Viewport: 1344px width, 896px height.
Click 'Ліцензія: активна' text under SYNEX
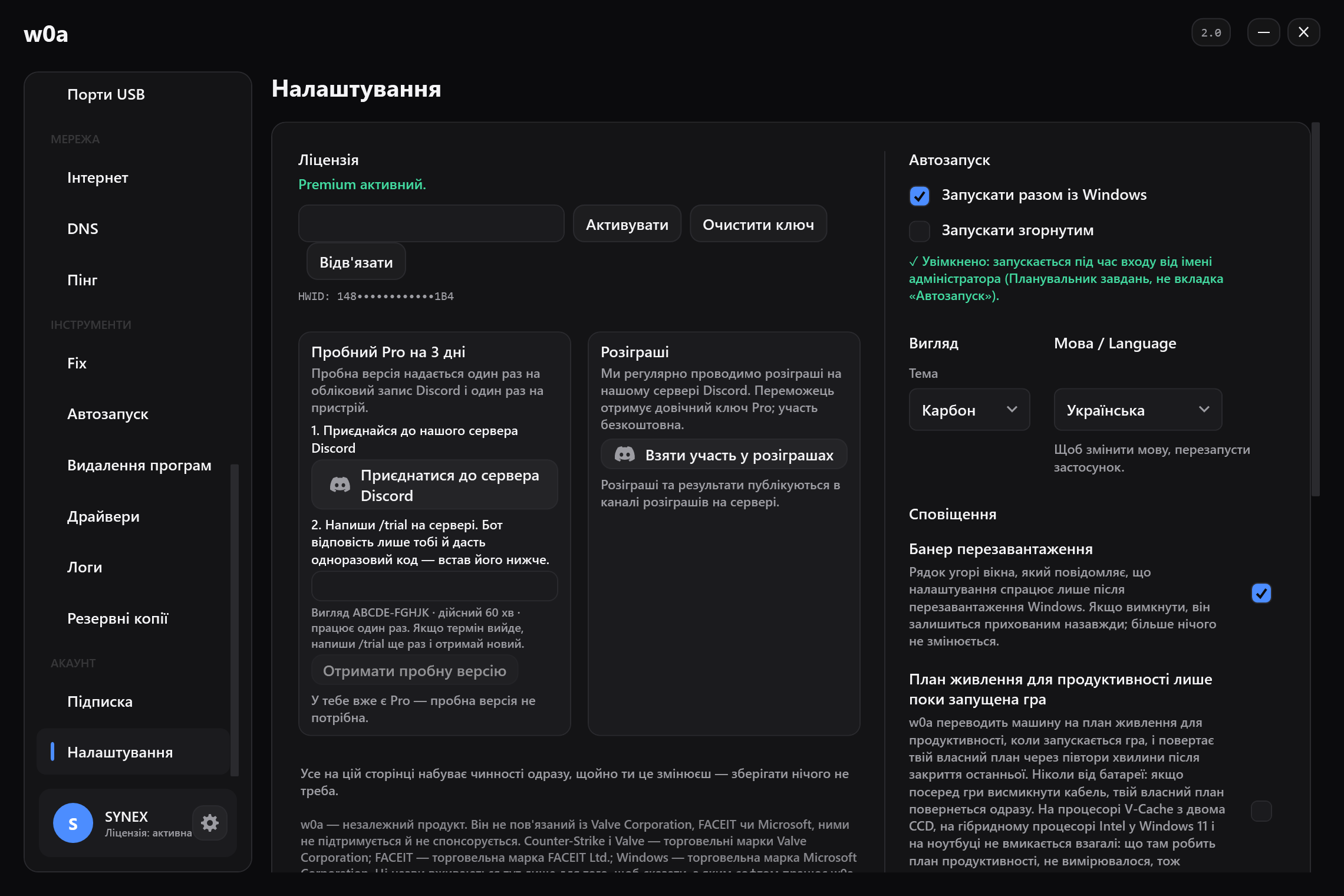[x=149, y=833]
